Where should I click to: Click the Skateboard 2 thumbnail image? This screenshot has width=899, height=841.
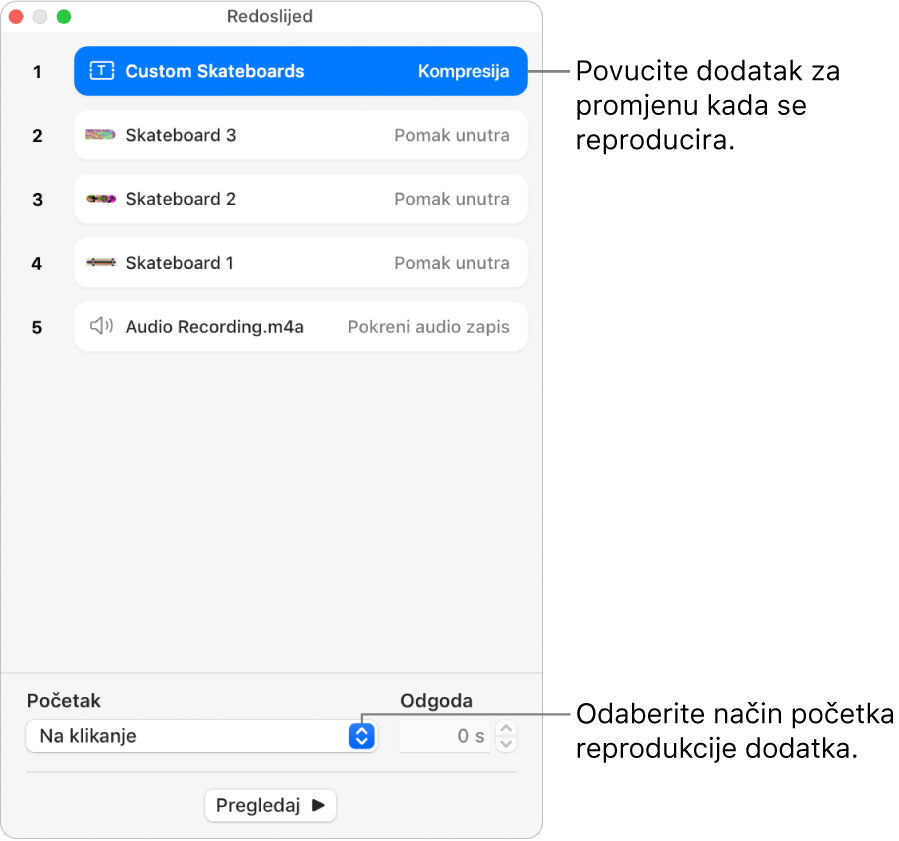[101, 199]
